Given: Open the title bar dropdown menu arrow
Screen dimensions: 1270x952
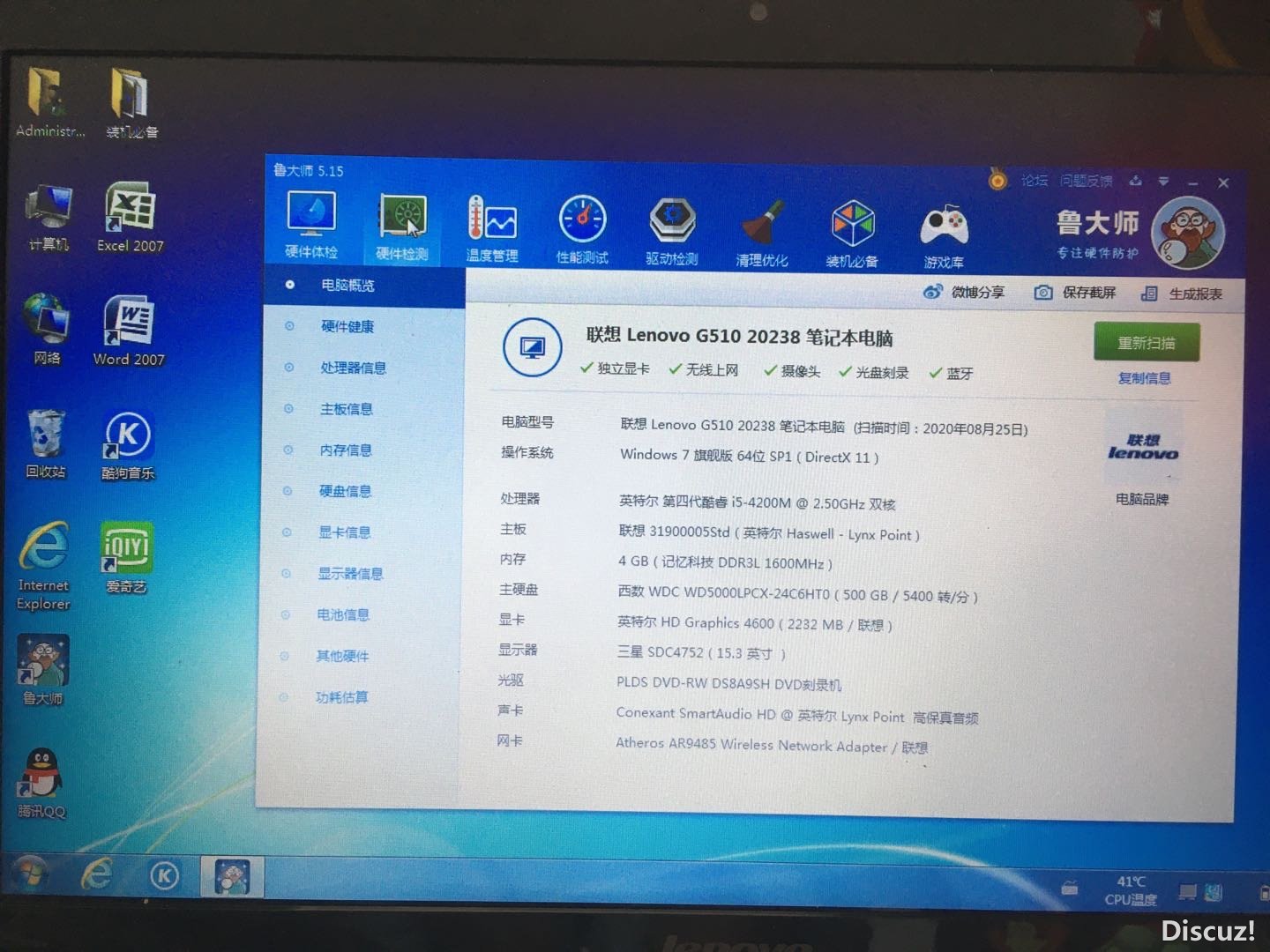Looking at the screenshot, I should [1164, 182].
